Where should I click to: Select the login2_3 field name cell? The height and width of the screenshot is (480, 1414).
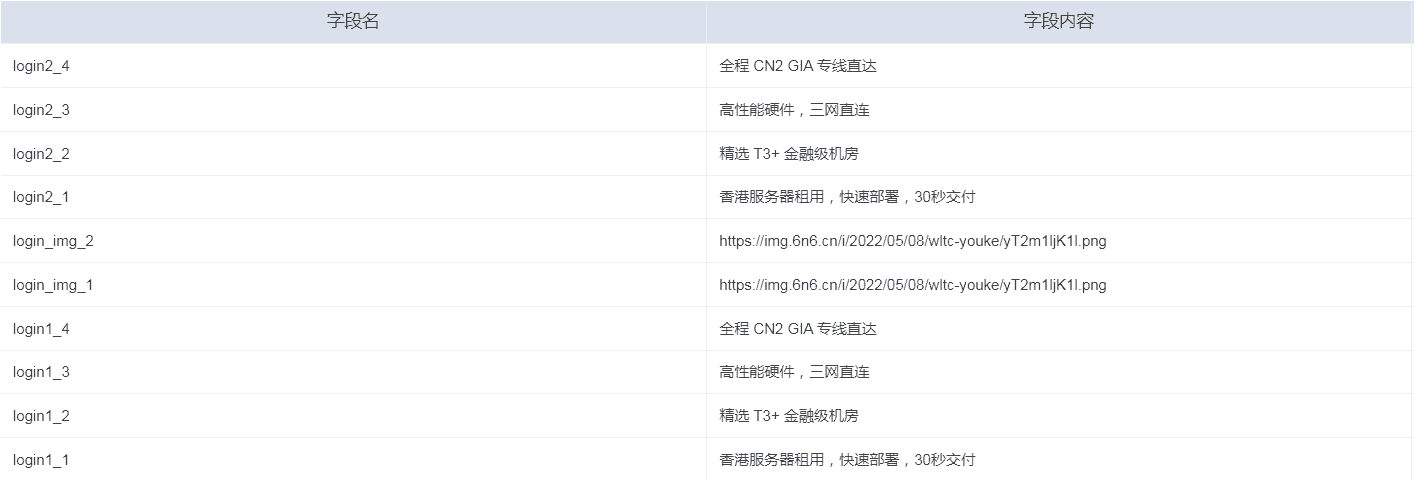41,110
